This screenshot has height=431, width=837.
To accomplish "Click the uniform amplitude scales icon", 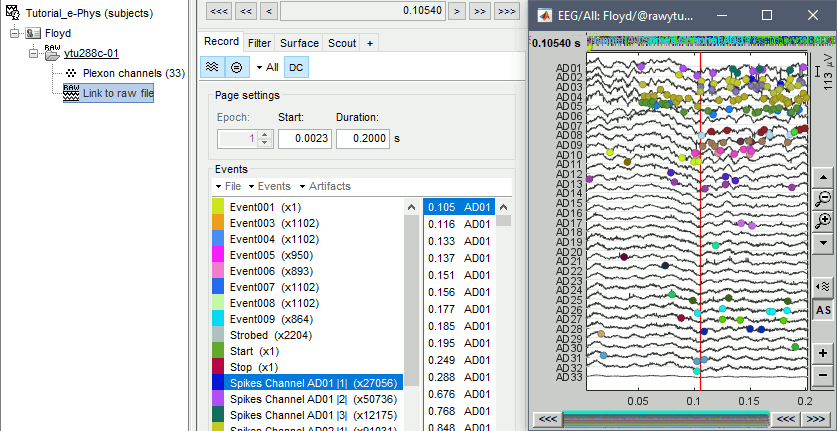I will click(x=237, y=67).
